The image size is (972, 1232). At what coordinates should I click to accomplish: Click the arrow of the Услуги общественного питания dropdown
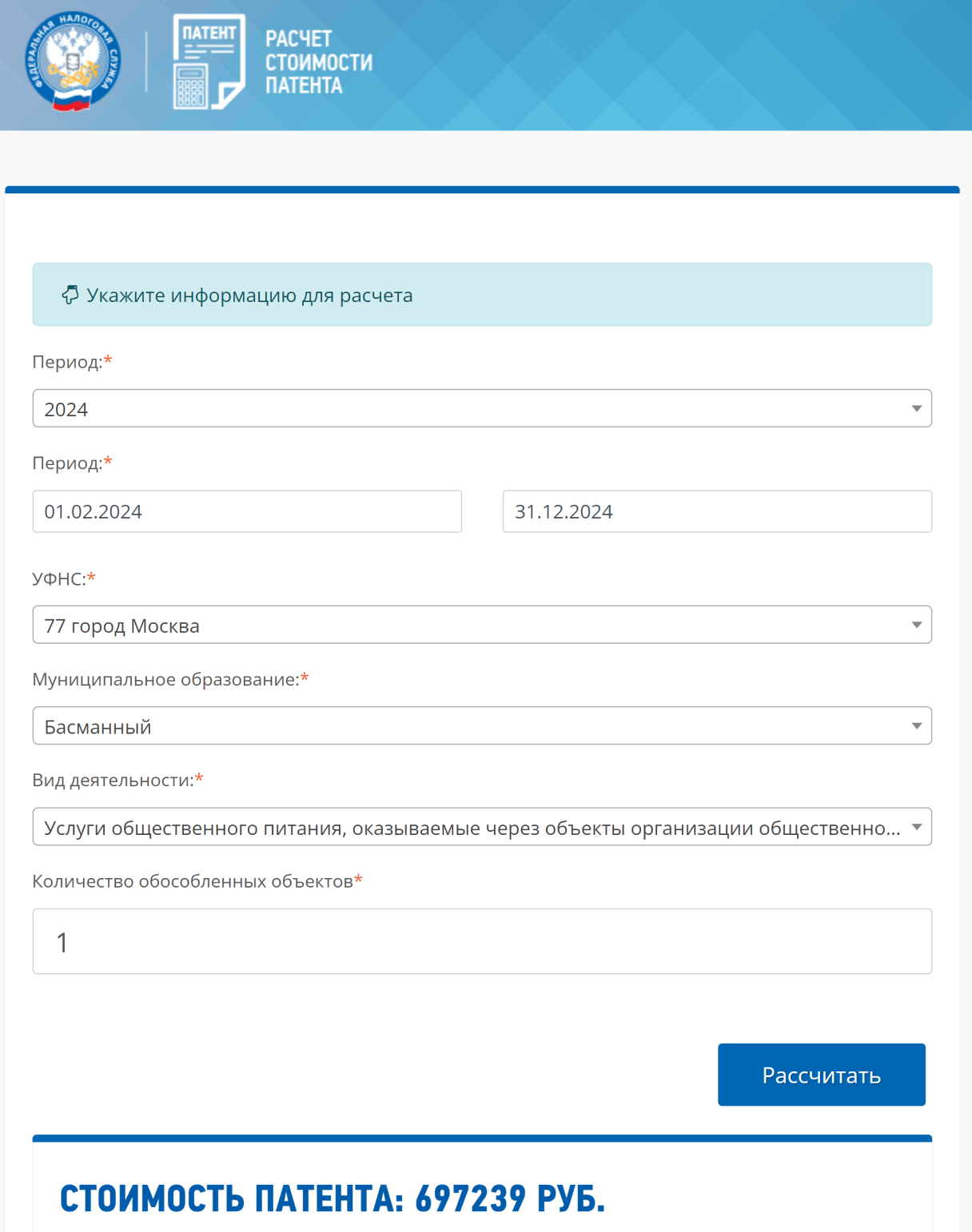point(916,827)
